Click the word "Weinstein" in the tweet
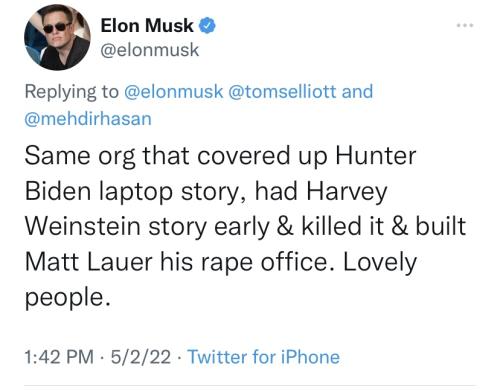500x390 pixels. click(83, 226)
